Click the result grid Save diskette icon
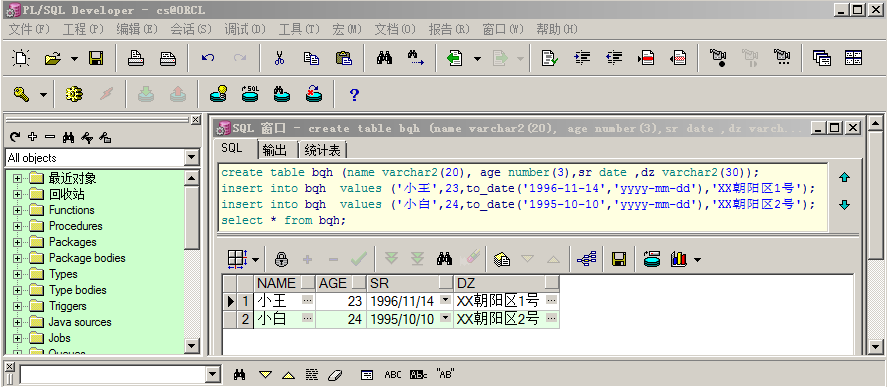The width and height of the screenshot is (887, 387). pyautogui.click(x=619, y=259)
